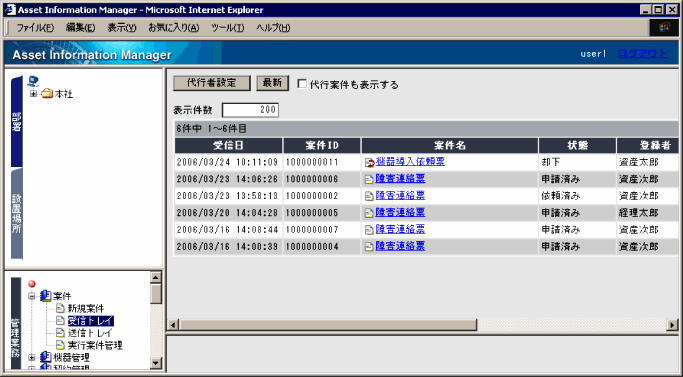Open 機器導入依頼票 case link
The width and height of the screenshot is (683, 377).
pos(410,162)
